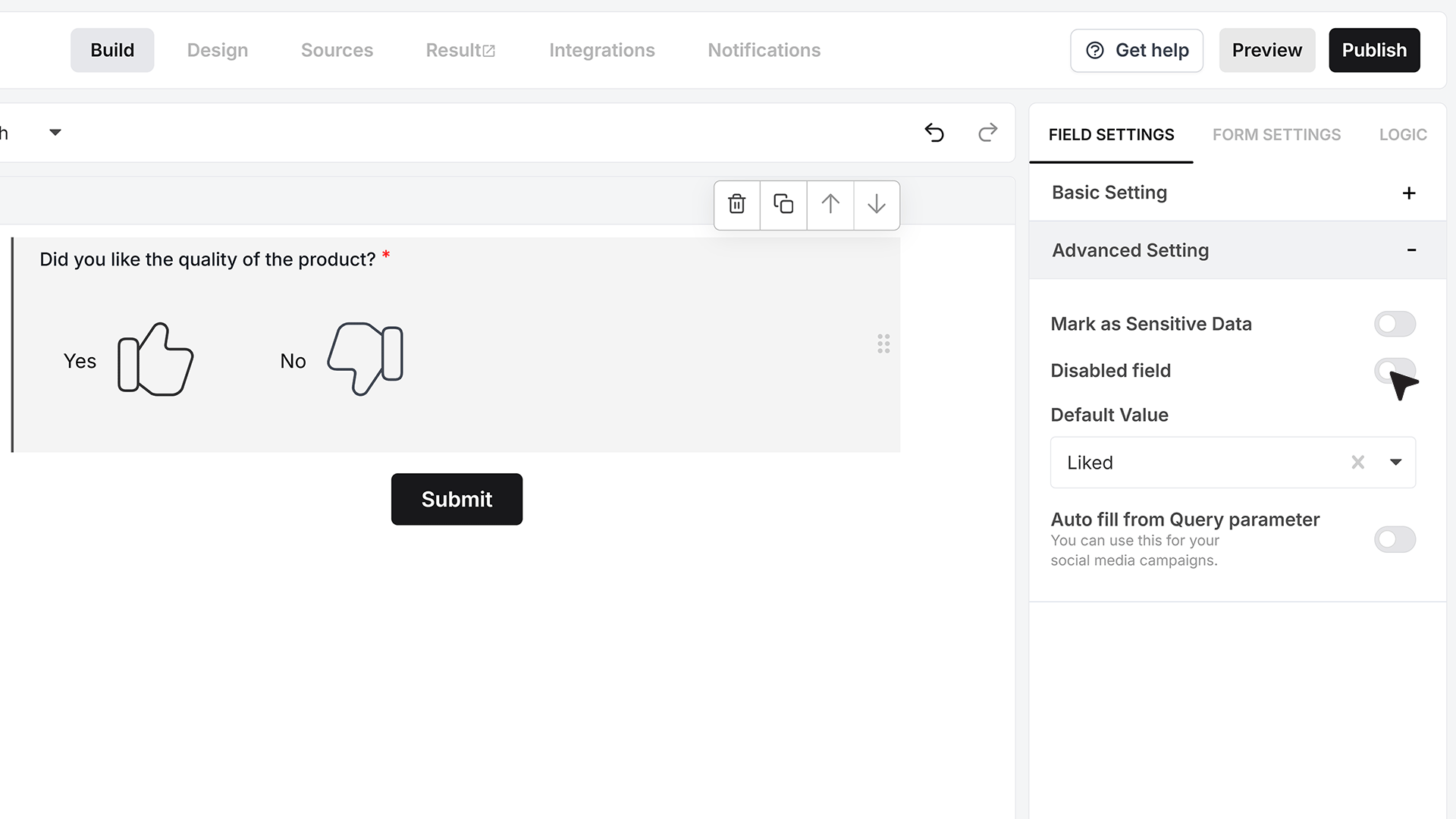Turn on Auto fill from Query parameter
This screenshot has height=819, width=1456.
(x=1395, y=539)
